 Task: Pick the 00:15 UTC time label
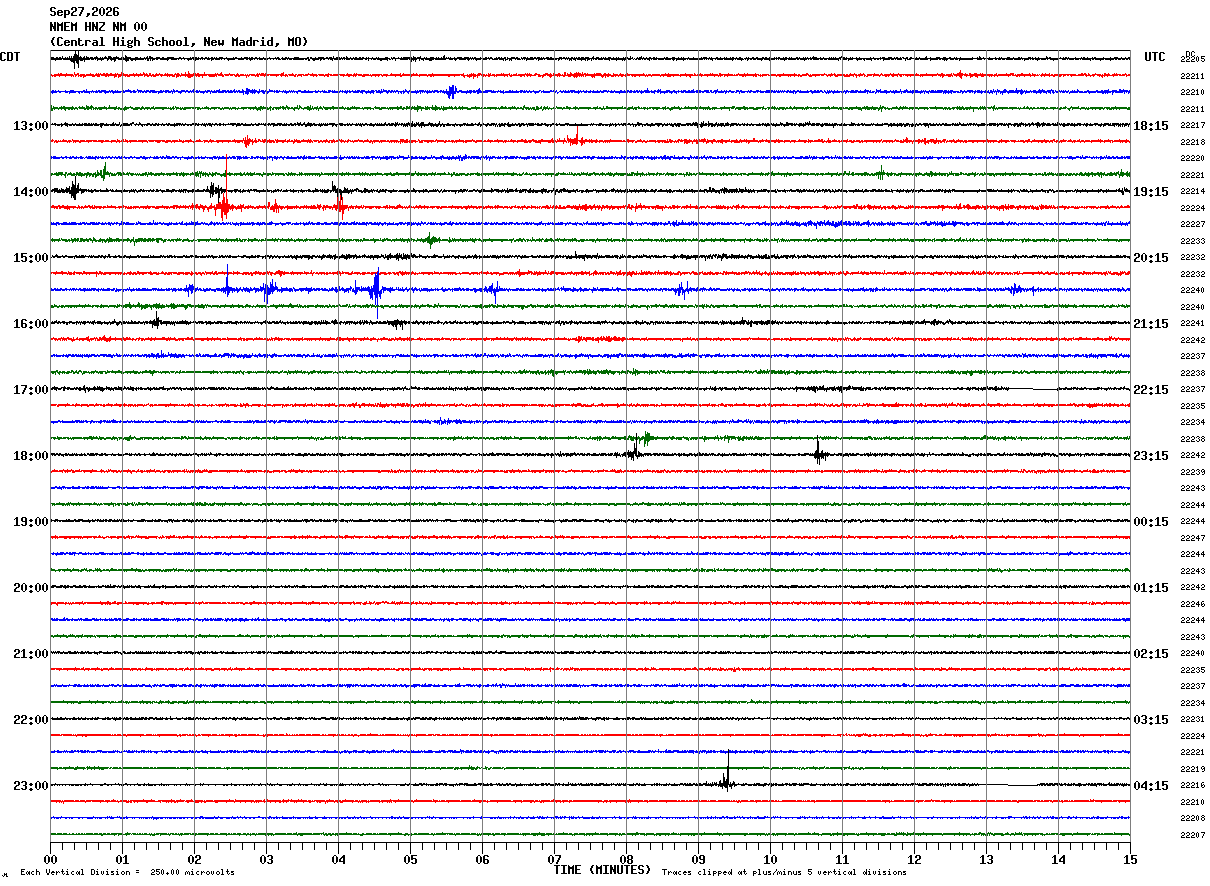click(x=1150, y=522)
